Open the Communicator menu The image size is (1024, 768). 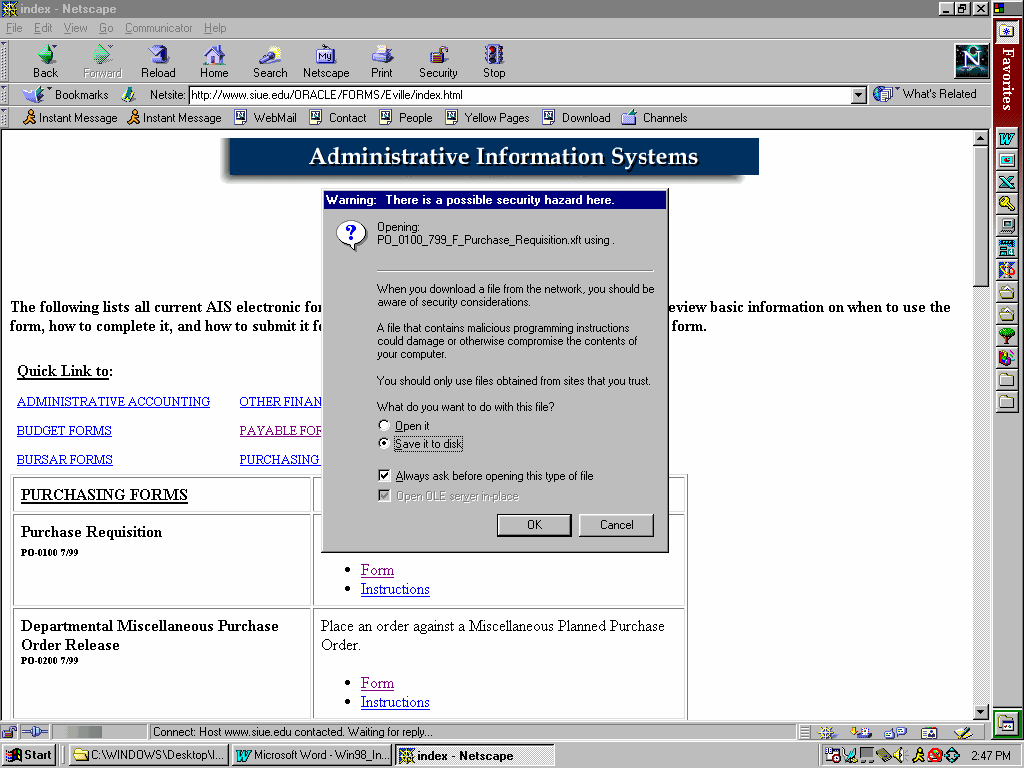pyautogui.click(x=158, y=28)
